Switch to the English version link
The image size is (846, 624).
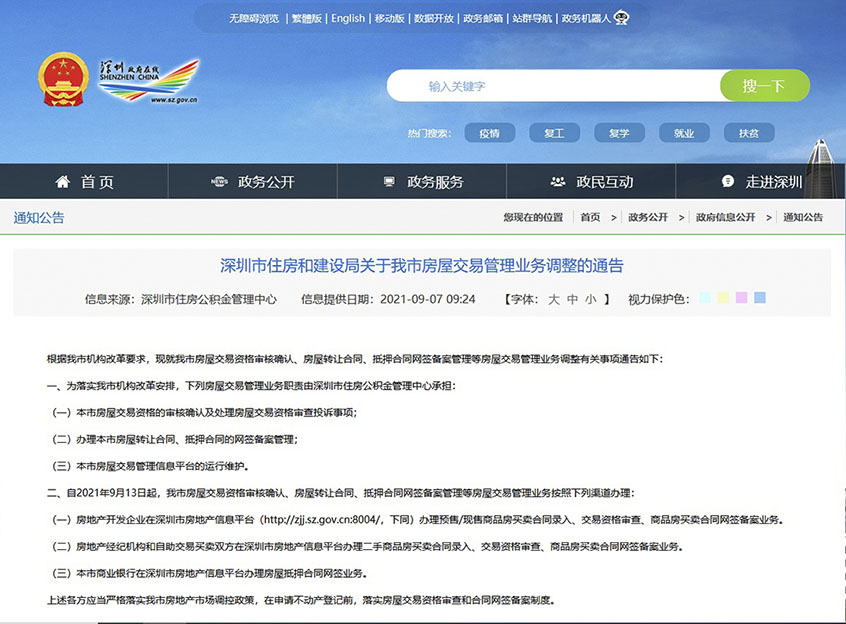click(x=348, y=18)
